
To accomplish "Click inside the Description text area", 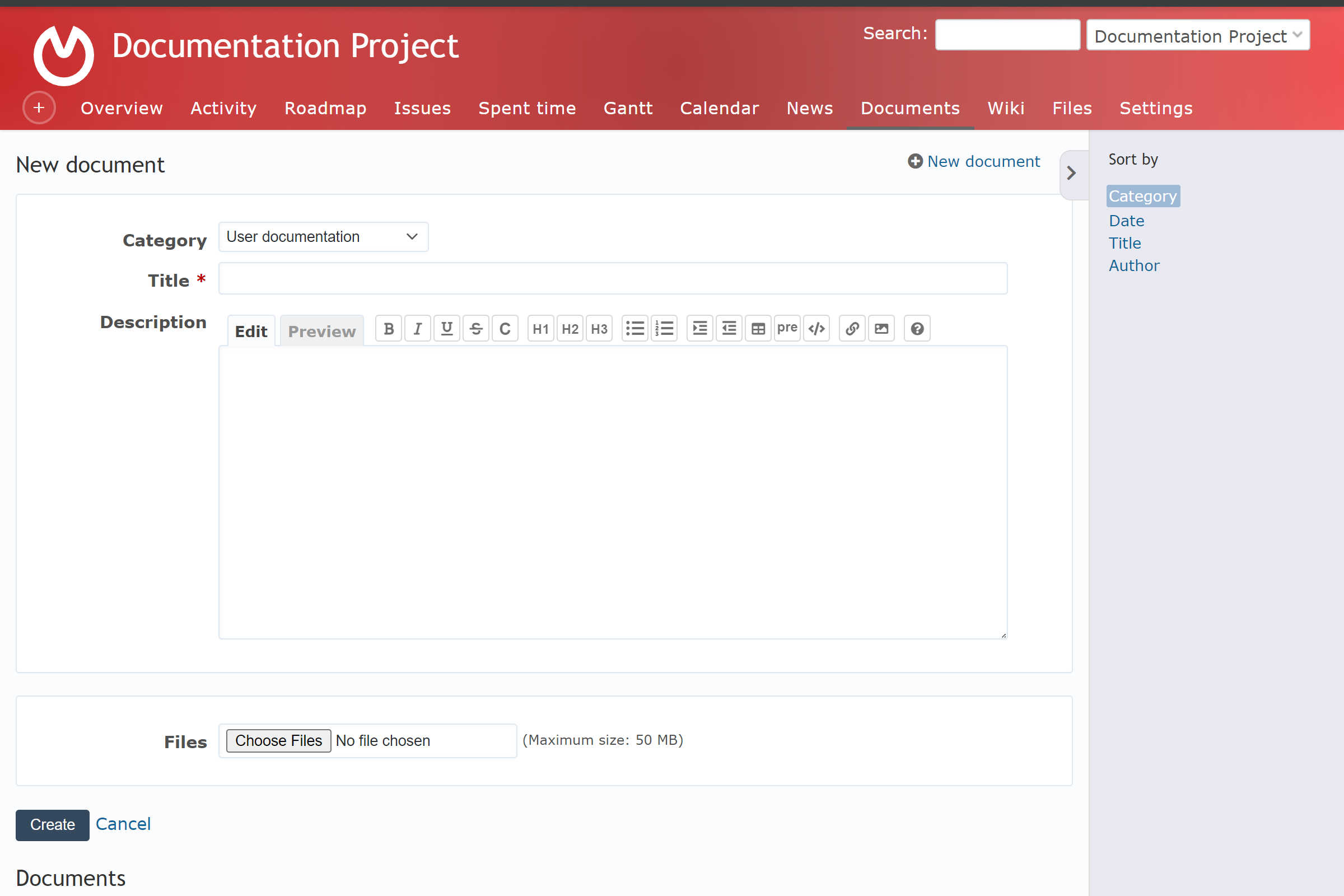I will 613,492.
